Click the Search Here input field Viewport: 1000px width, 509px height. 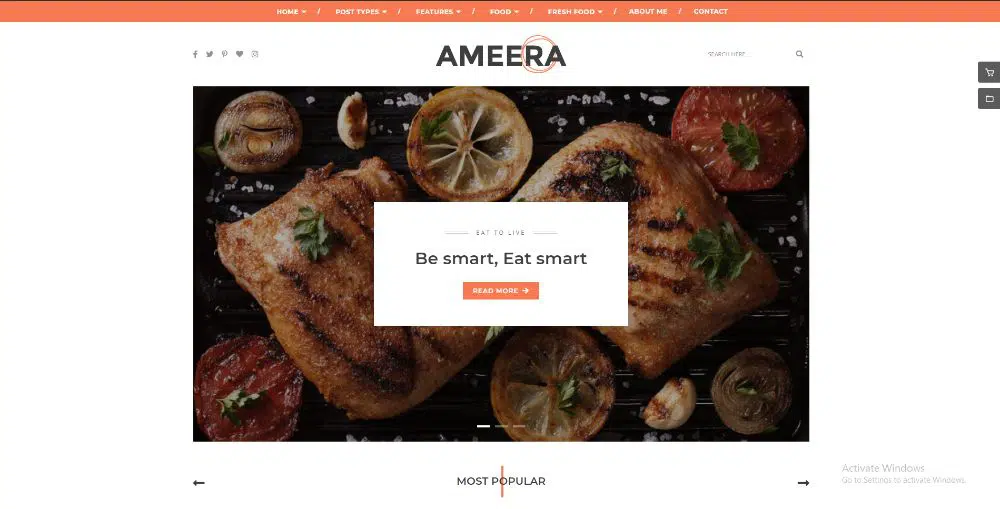pyautogui.click(x=747, y=54)
